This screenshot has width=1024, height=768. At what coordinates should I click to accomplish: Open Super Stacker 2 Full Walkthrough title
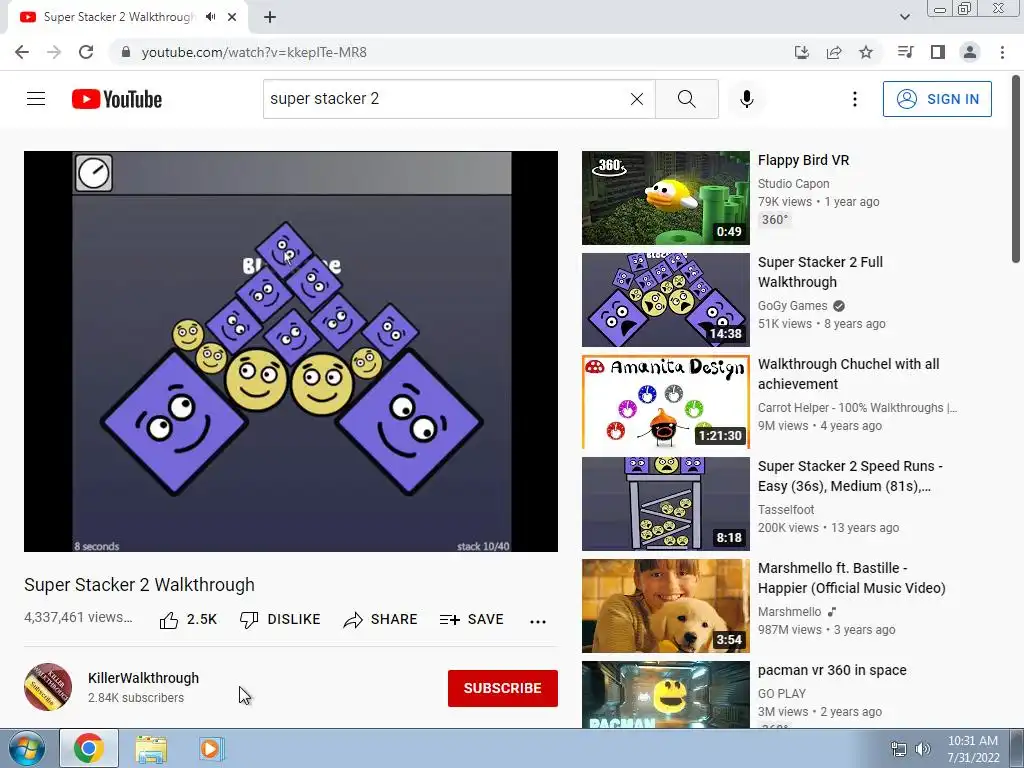pyautogui.click(x=820, y=272)
